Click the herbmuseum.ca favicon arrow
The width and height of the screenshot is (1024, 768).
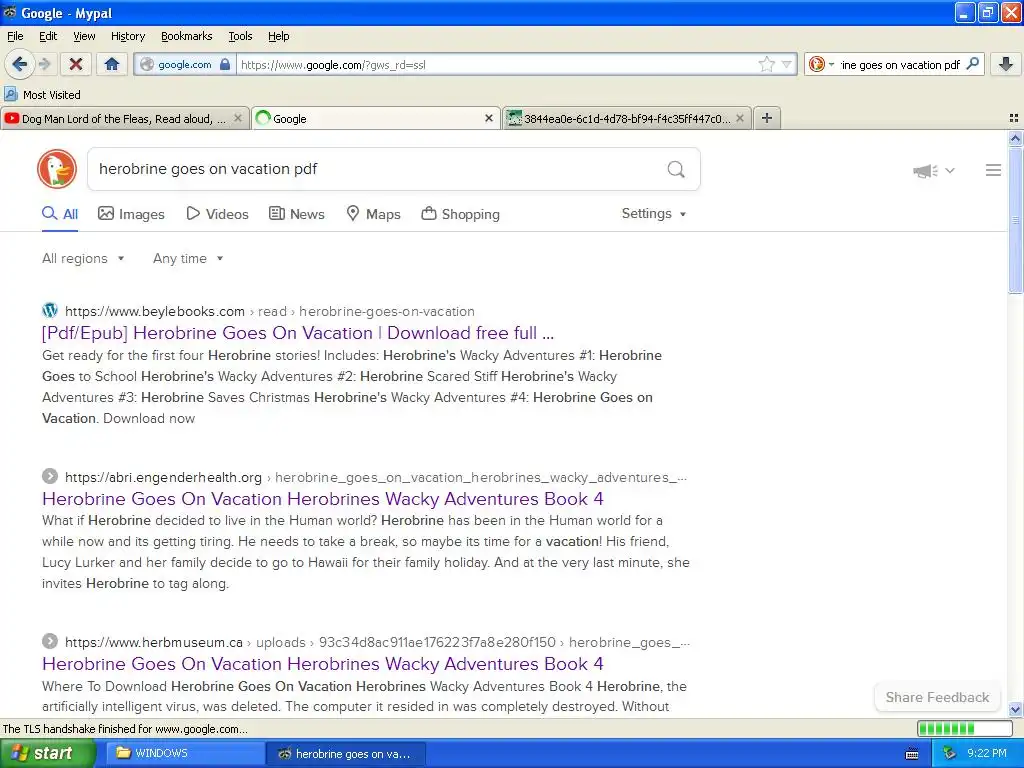point(50,641)
